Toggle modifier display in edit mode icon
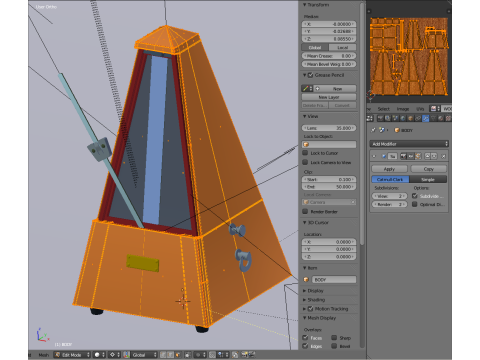Viewport: 480px width, 360px height. coord(418,156)
